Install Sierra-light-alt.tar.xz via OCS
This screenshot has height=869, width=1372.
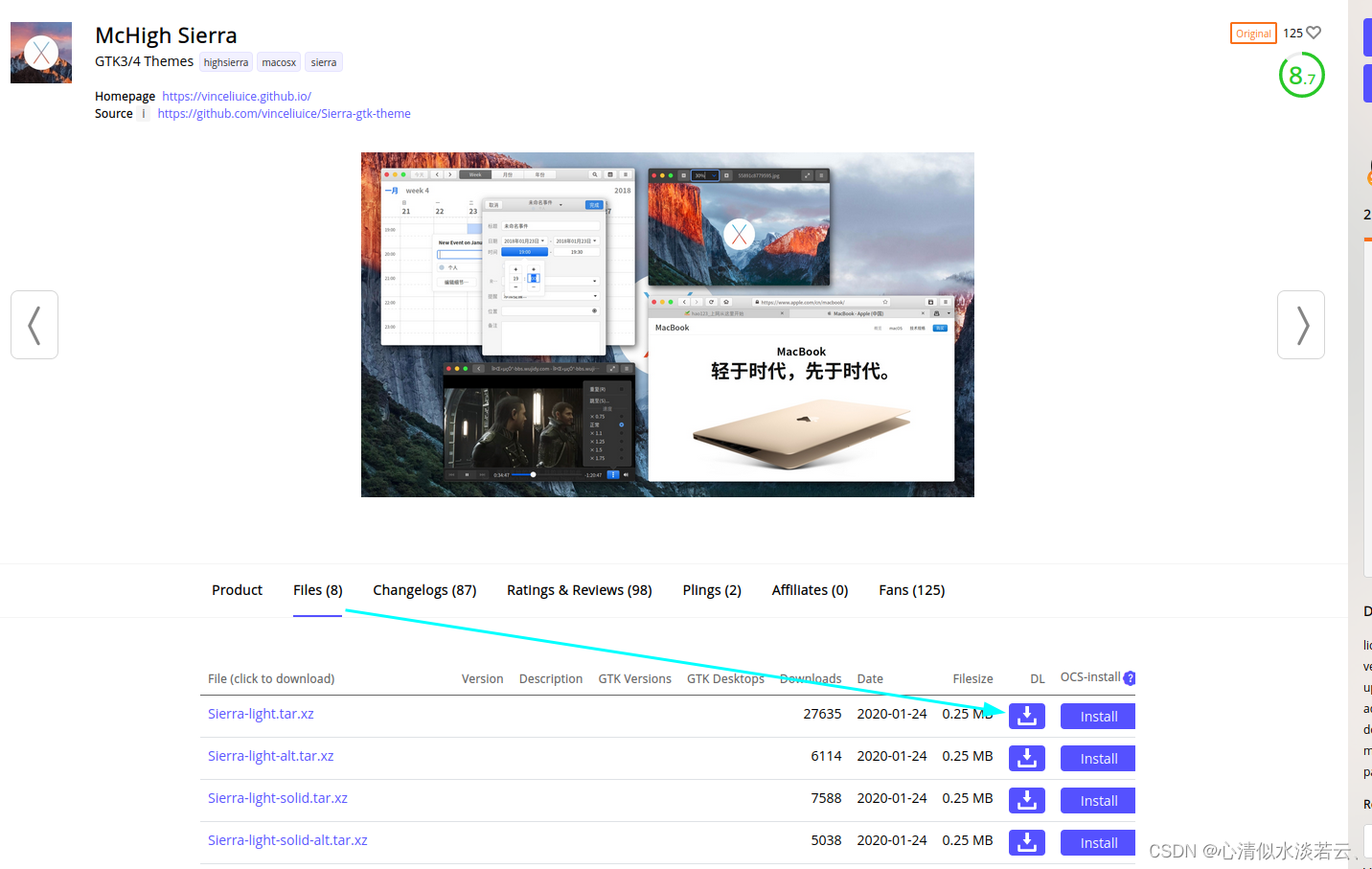(x=1098, y=759)
